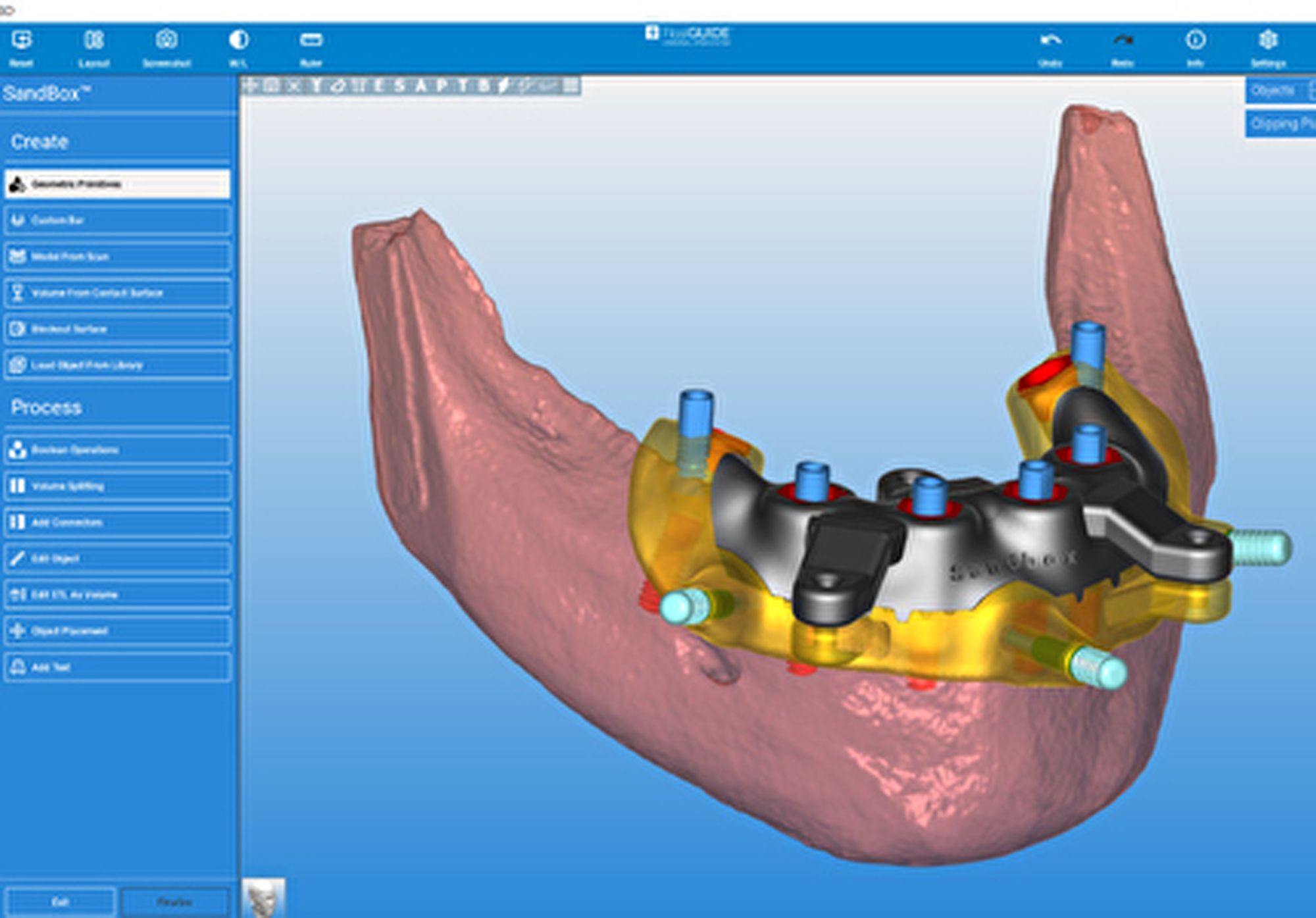
Task: Click Model From Scan
Action: click(117, 257)
